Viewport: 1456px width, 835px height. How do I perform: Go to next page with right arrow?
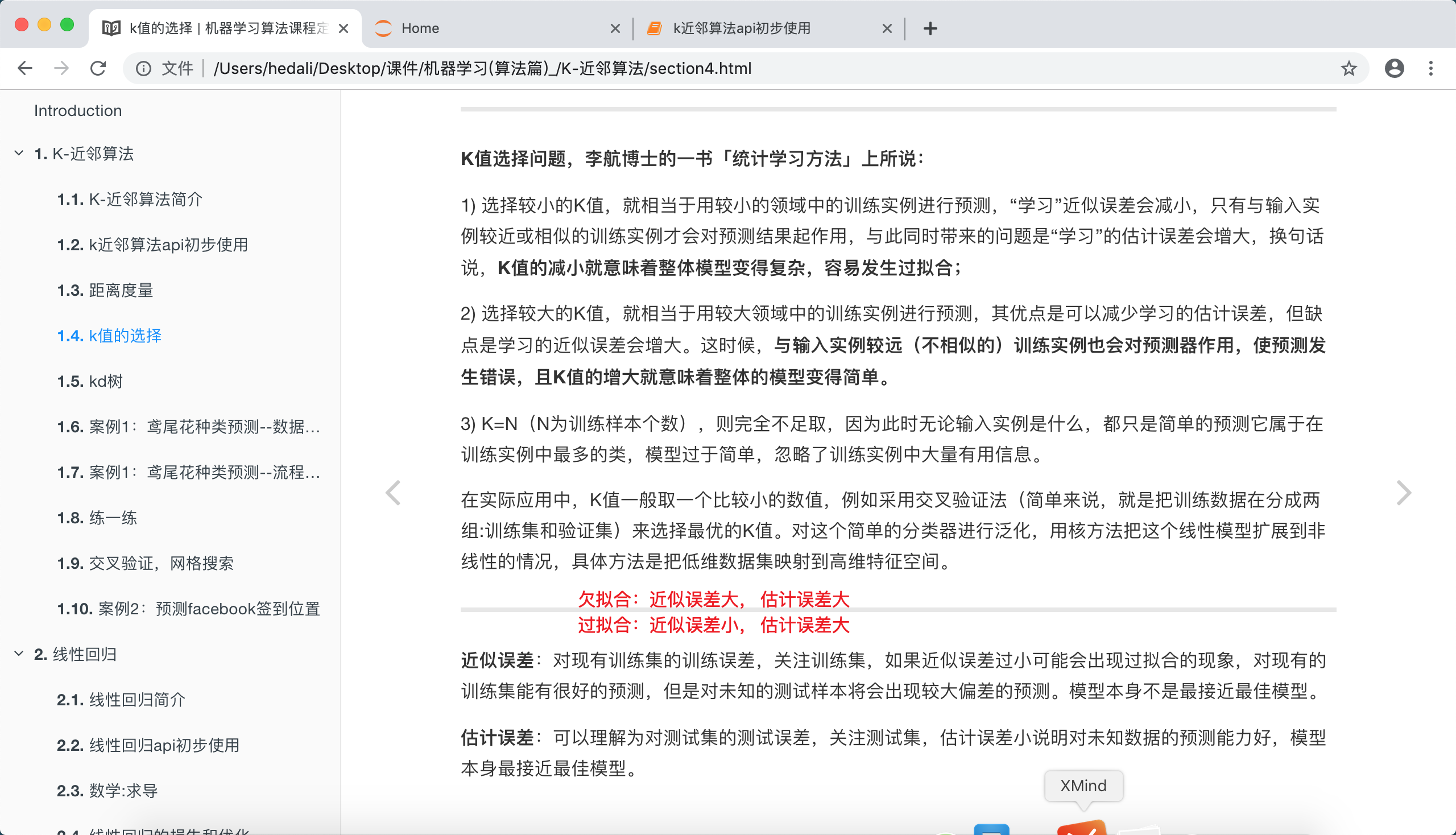point(1403,493)
